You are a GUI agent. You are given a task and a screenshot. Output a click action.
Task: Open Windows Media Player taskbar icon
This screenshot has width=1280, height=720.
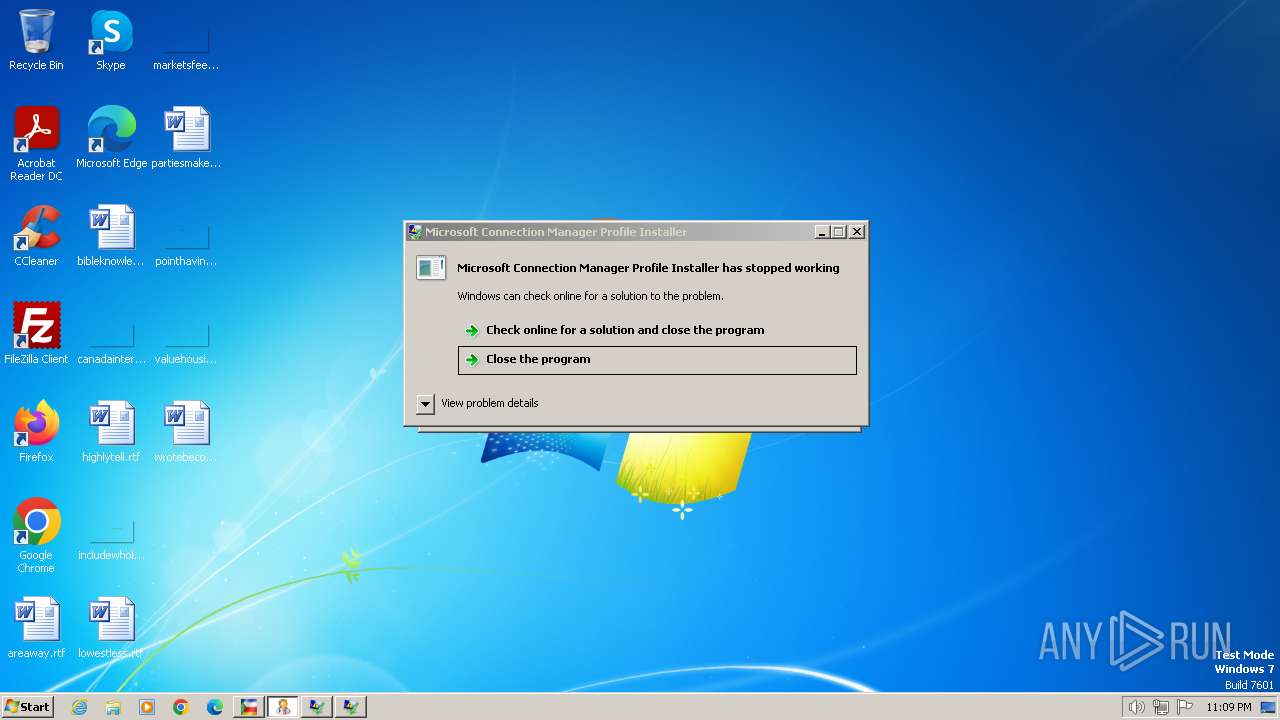[147, 707]
